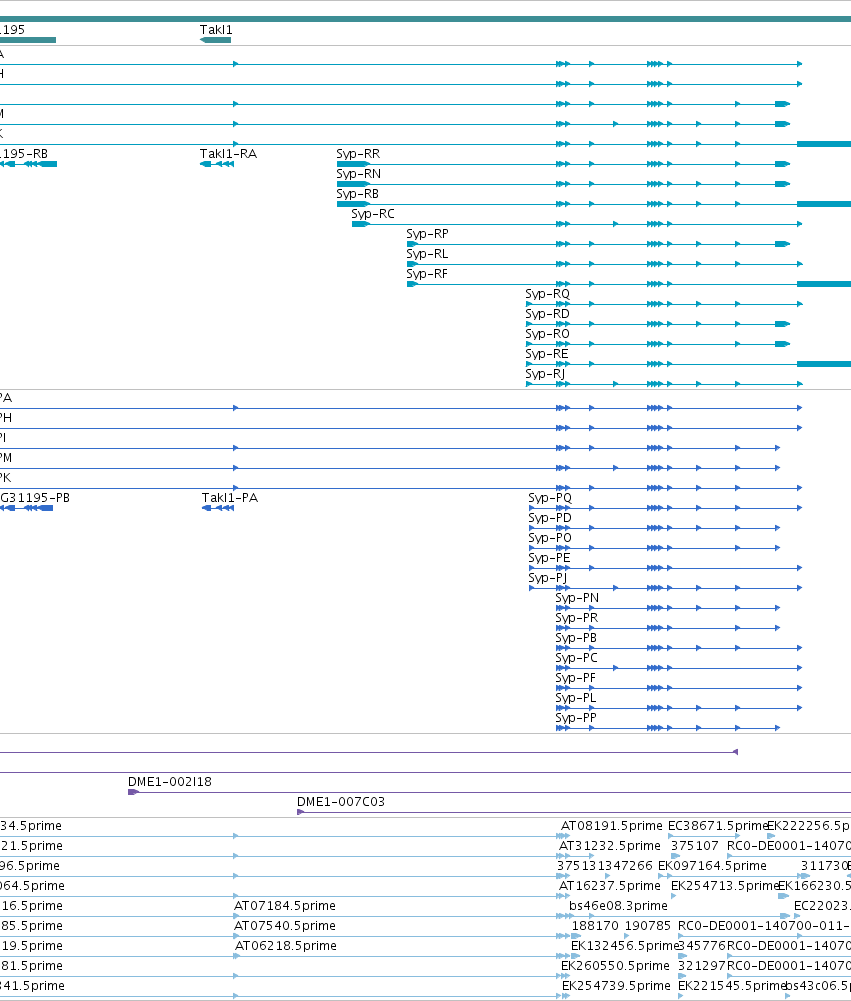The image size is (851, 1001).
Task: Click the Syp-PO protein label
Action: (x=550, y=538)
